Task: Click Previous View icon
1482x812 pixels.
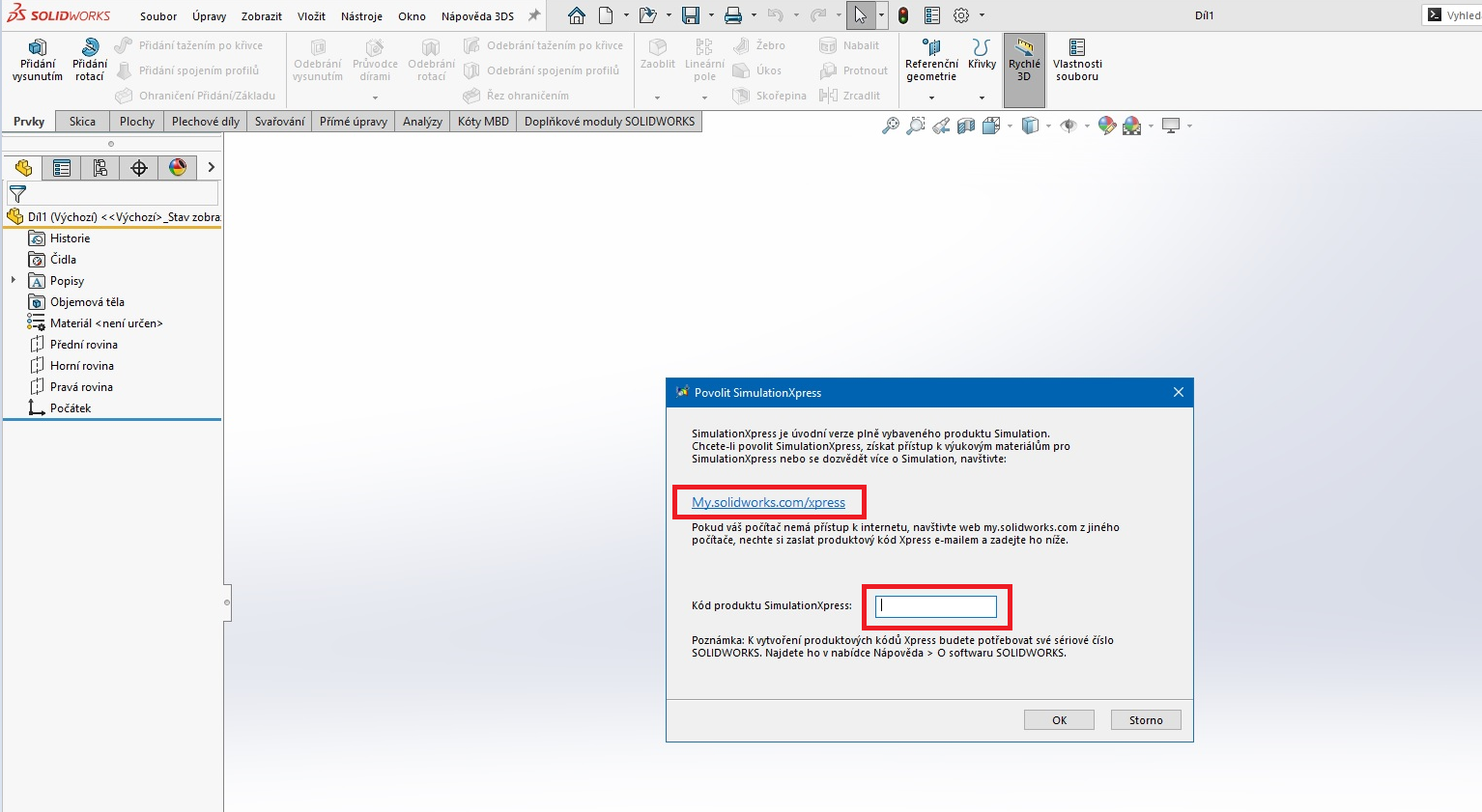Action: point(941,126)
